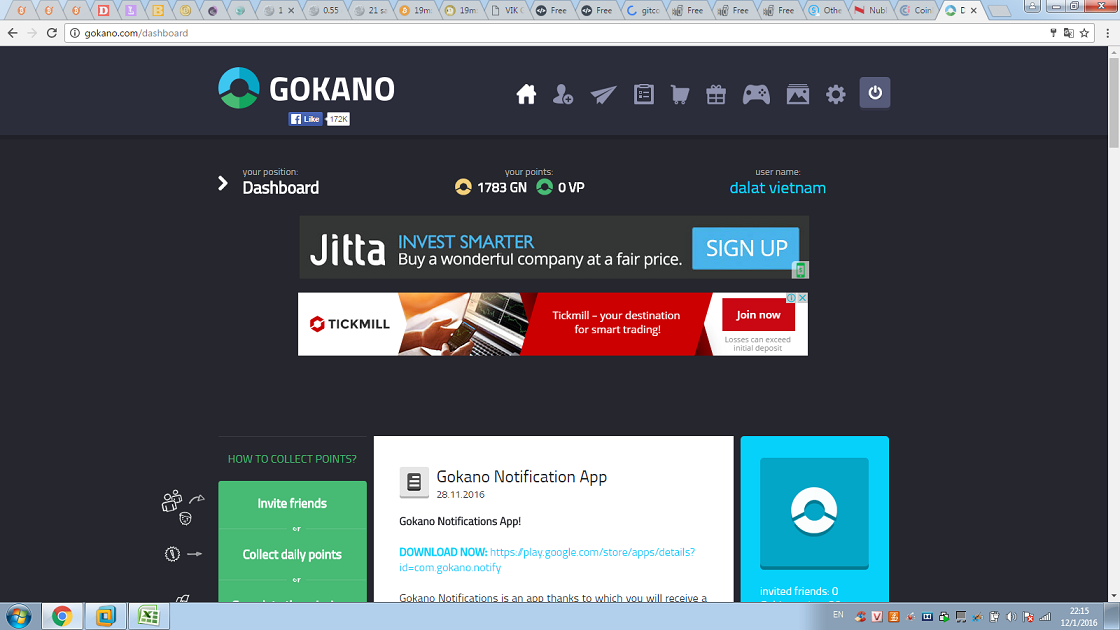The width and height of the screenshot is (1120, 630).
Task: Reload the page
Action: (51, 33)
